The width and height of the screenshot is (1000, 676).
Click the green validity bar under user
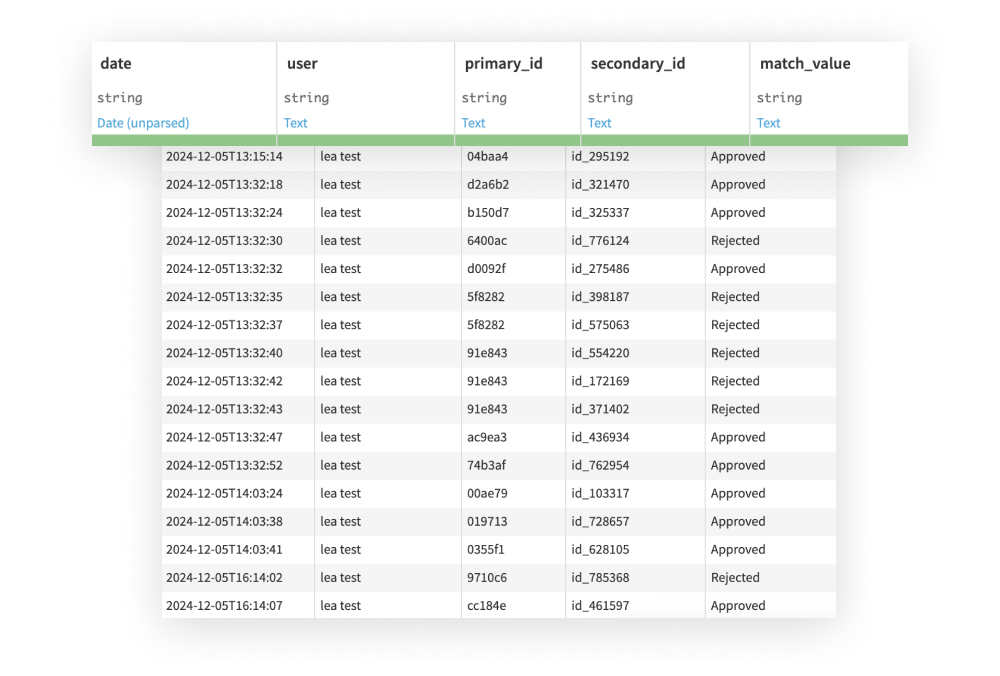(x=365, y=140)
